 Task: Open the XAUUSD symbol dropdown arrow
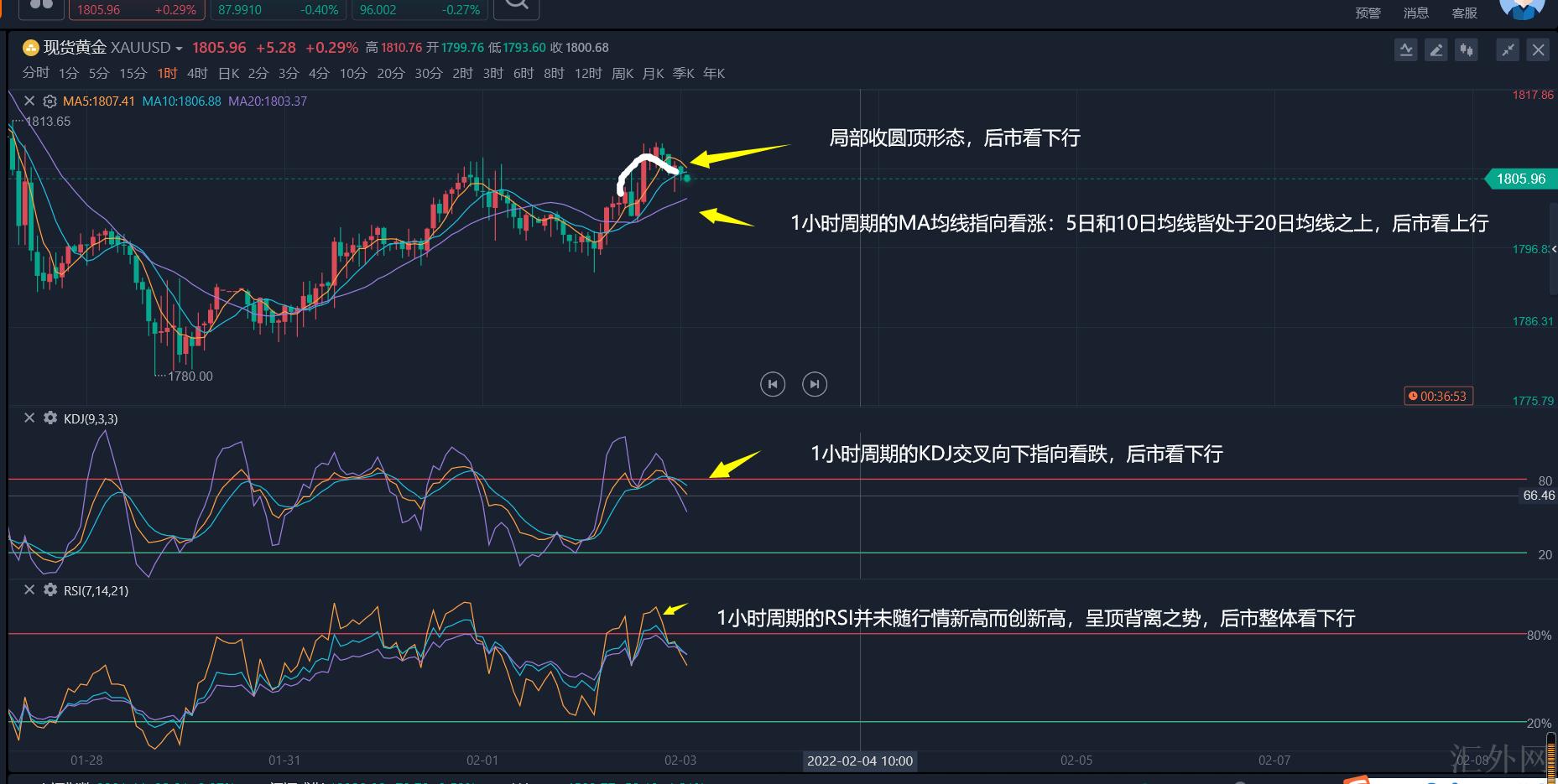click(179, 49)
